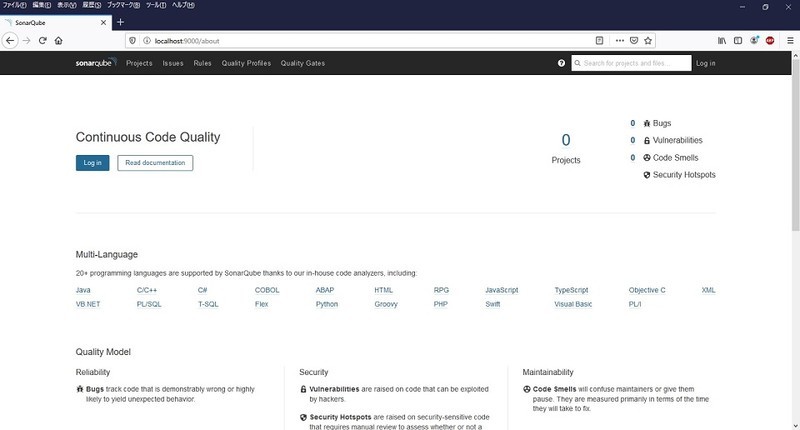The image size is (800, 430).
Task: Click the Java language link
Action: tap(83, 290)
